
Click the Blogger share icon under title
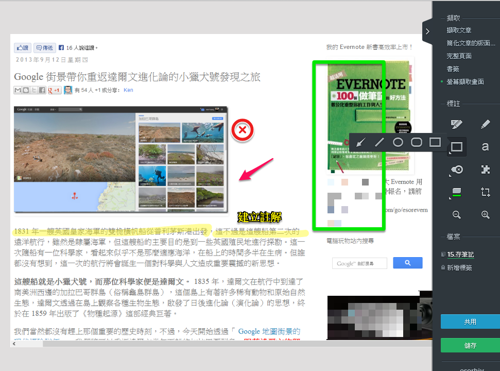tap(26, 90)
